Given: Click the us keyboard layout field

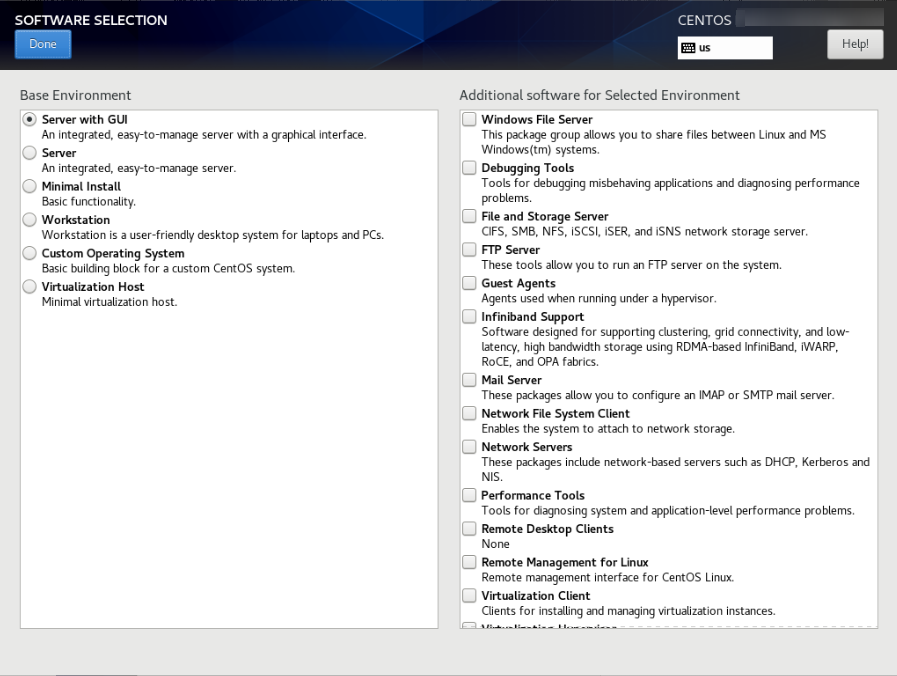Looking at the screenshot, I should tap(725, 48).
